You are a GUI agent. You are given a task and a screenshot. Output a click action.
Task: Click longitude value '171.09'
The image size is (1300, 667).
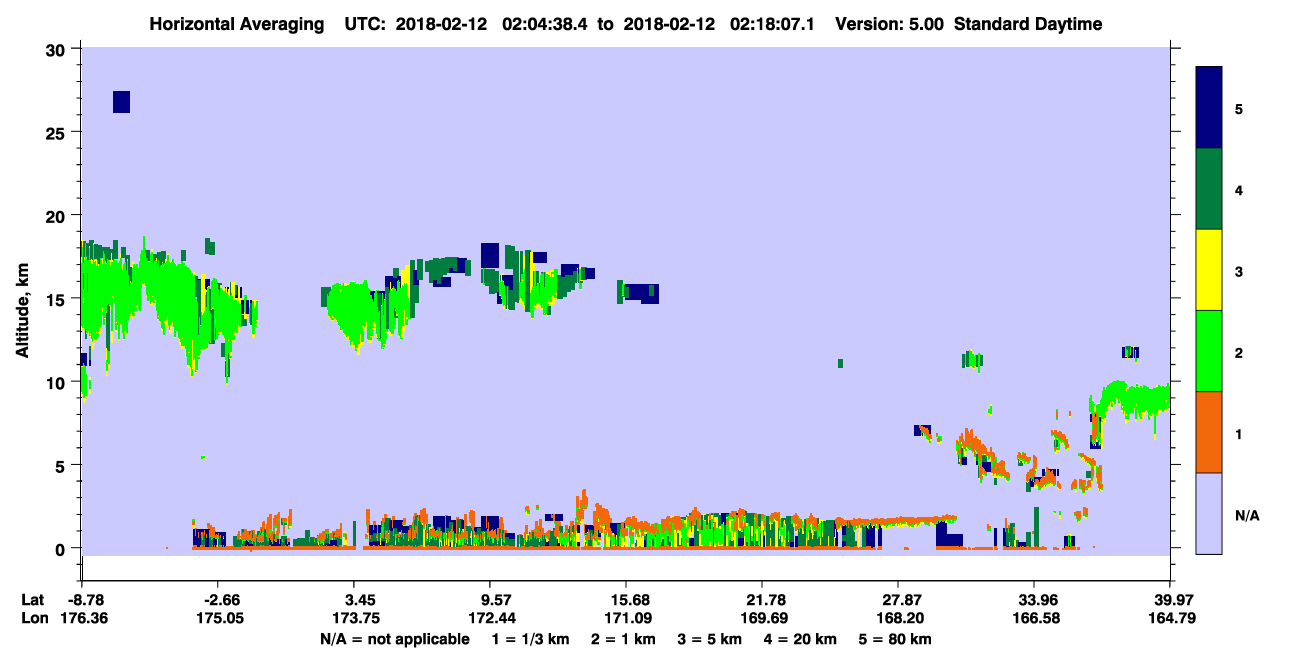coord(626,619)
